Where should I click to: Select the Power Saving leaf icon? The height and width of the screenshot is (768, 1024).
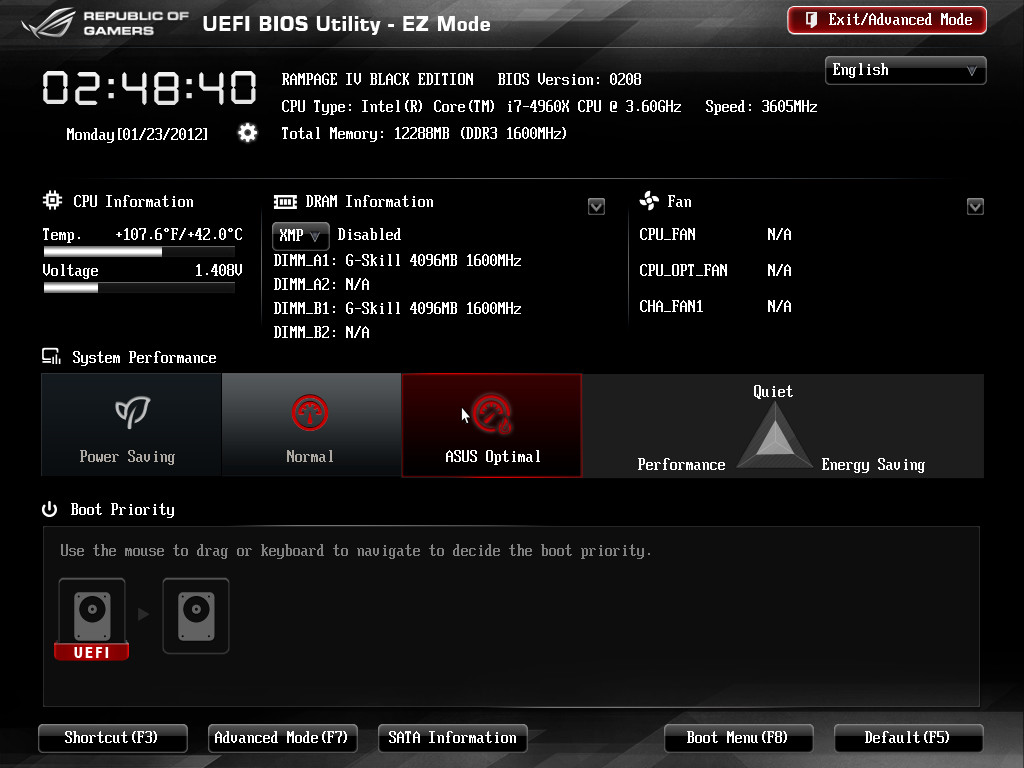[x=132, y=412]
